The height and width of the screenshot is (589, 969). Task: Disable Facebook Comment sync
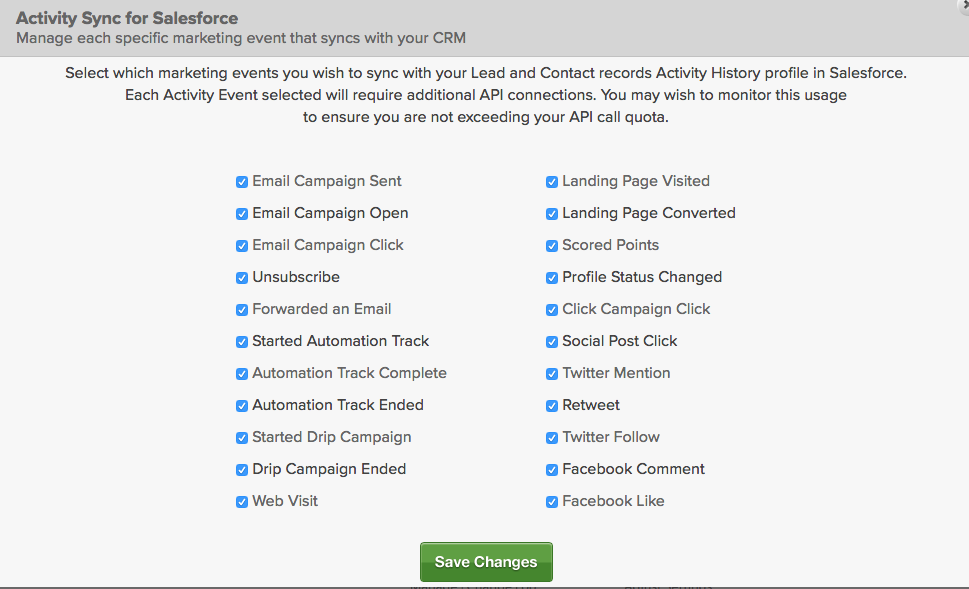pyautogui.click(x=552, y=470)
